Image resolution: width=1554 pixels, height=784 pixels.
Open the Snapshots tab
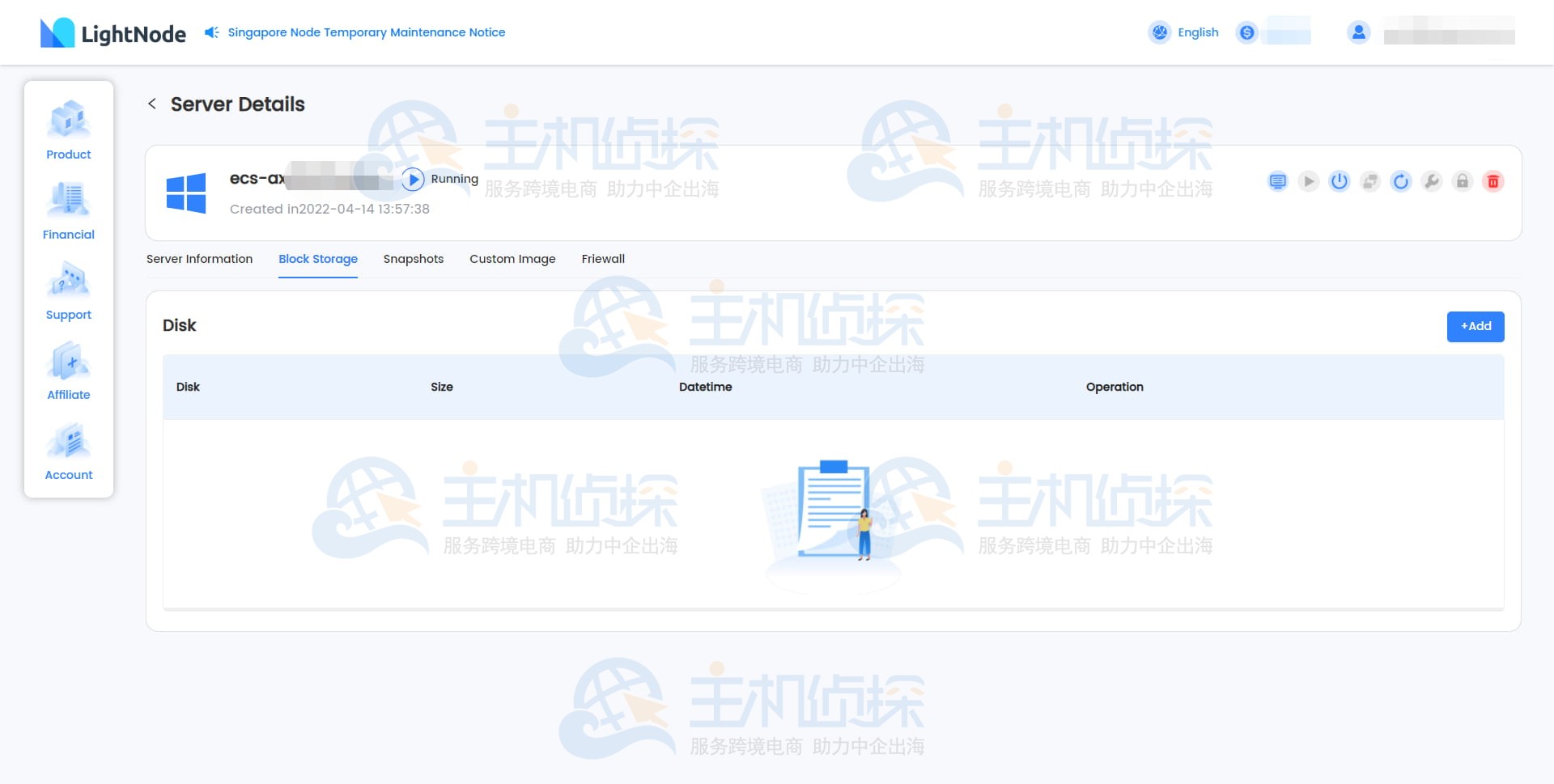point(413,259)
